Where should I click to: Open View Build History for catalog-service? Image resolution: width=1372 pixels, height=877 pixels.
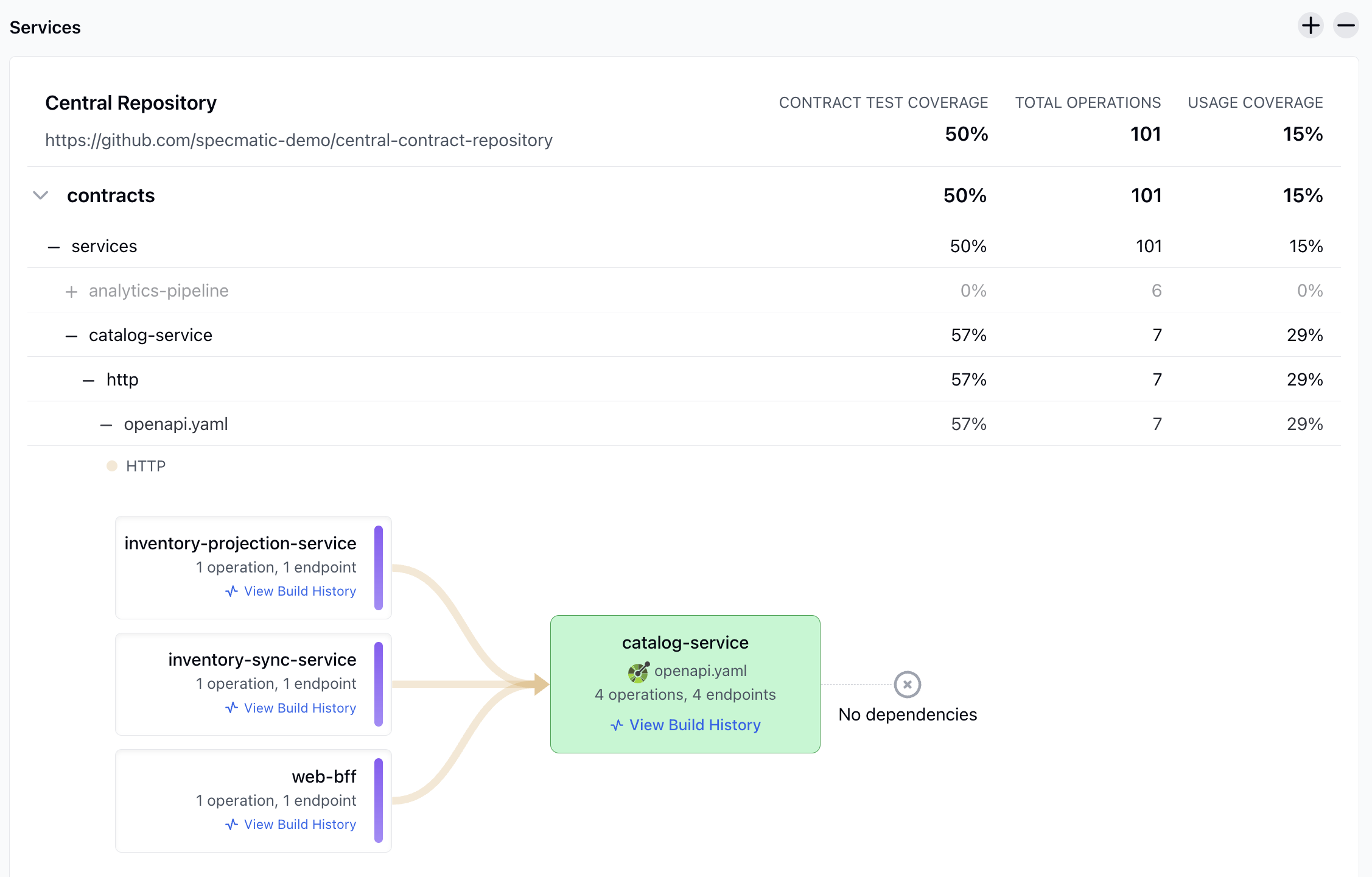tap(695, 725)
